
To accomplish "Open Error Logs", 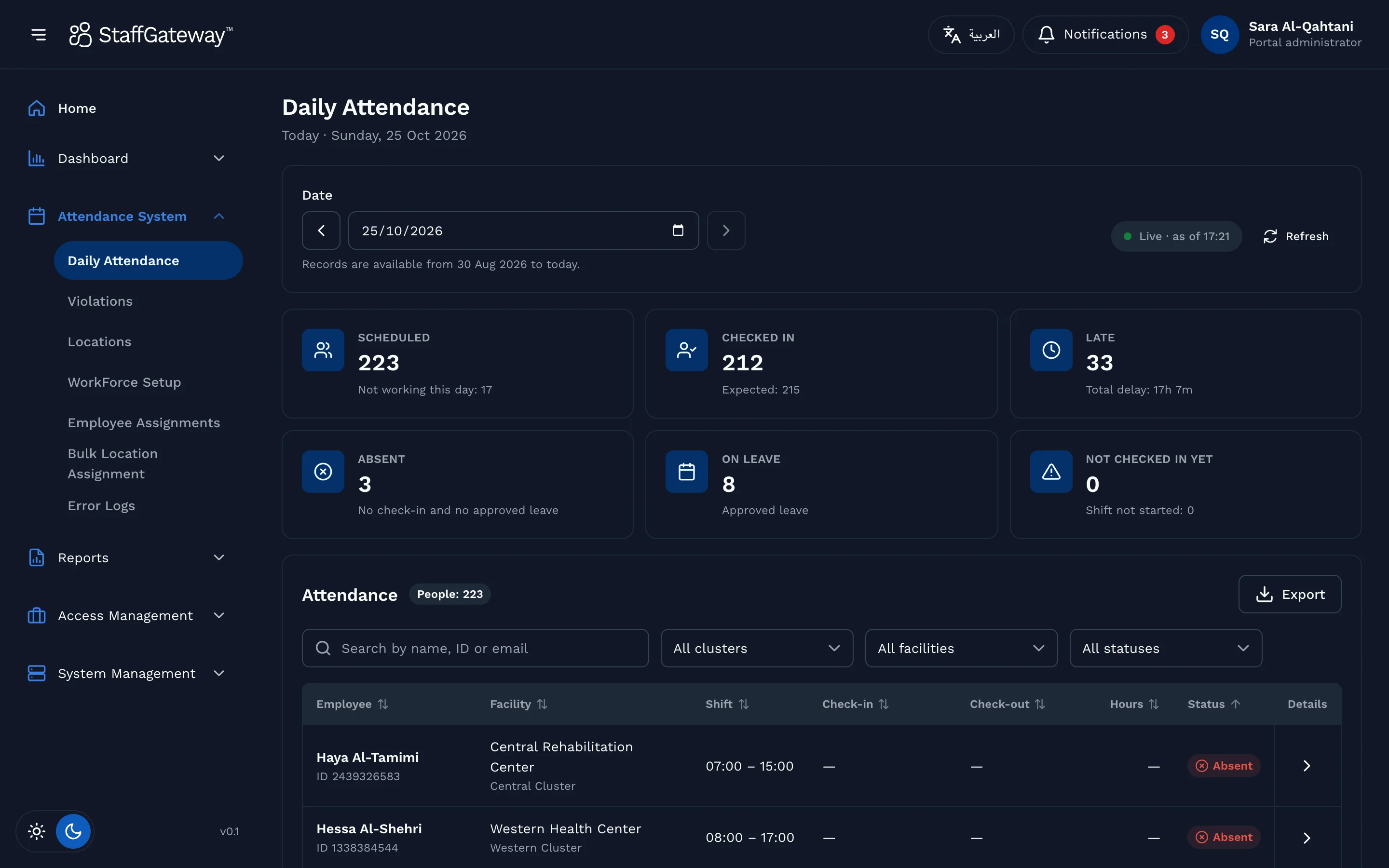I will tap(101, 506).
